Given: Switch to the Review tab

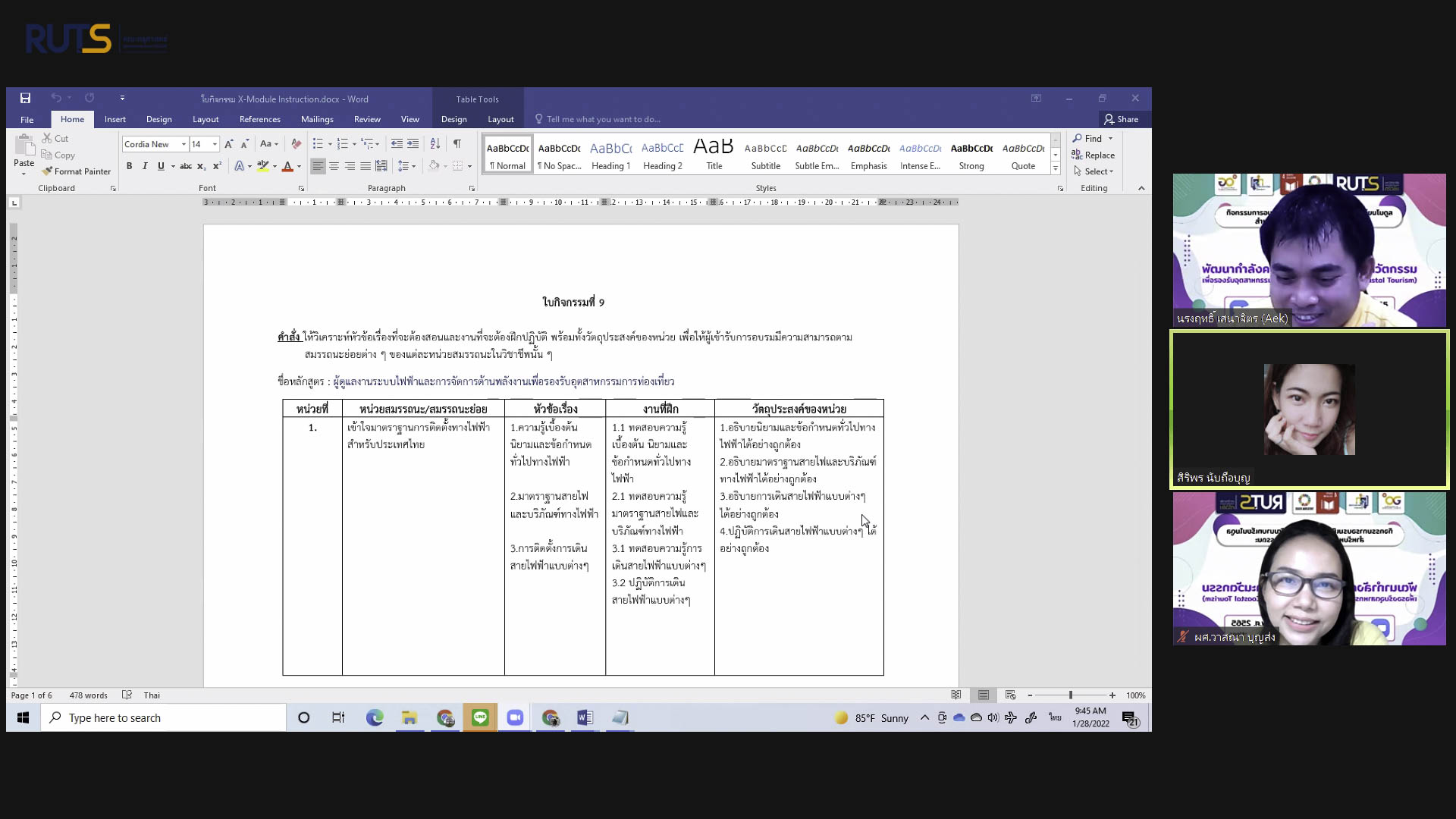Looking at the screenshot, I should point(367,119).
